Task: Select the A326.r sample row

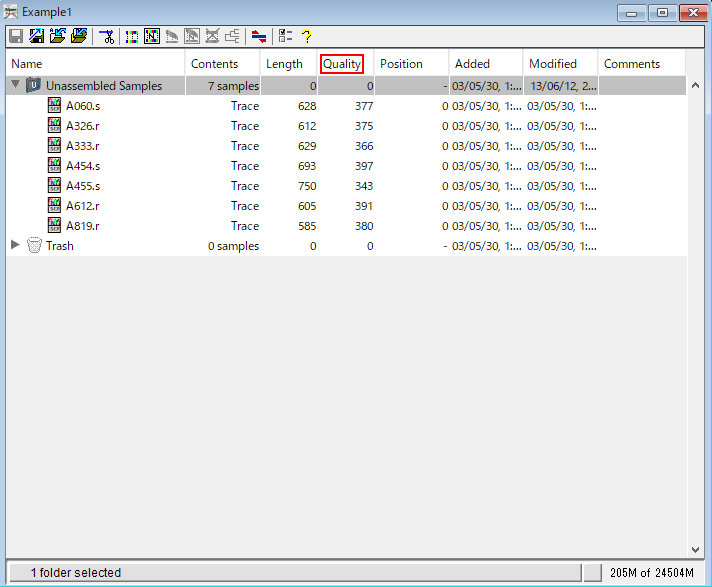Action: pos(346,126)
